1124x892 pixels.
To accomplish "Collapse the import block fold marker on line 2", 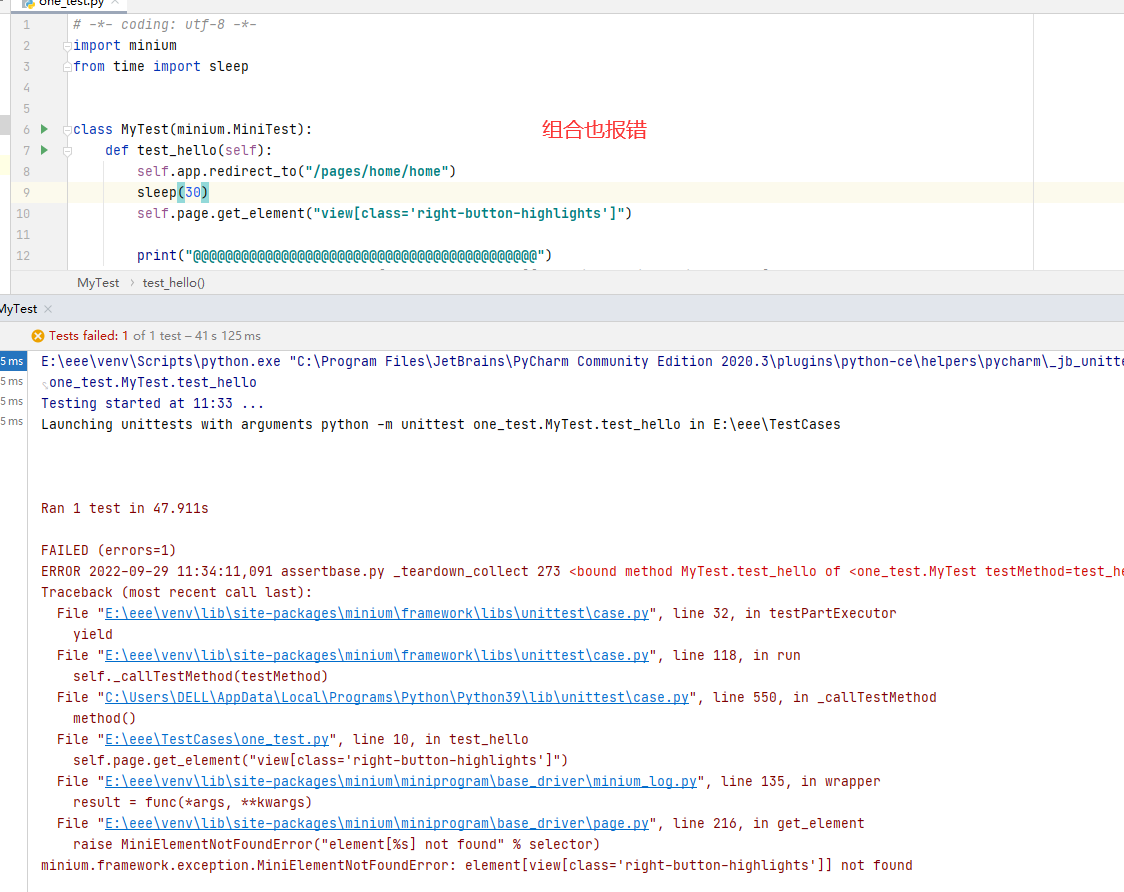I will 67,46.
